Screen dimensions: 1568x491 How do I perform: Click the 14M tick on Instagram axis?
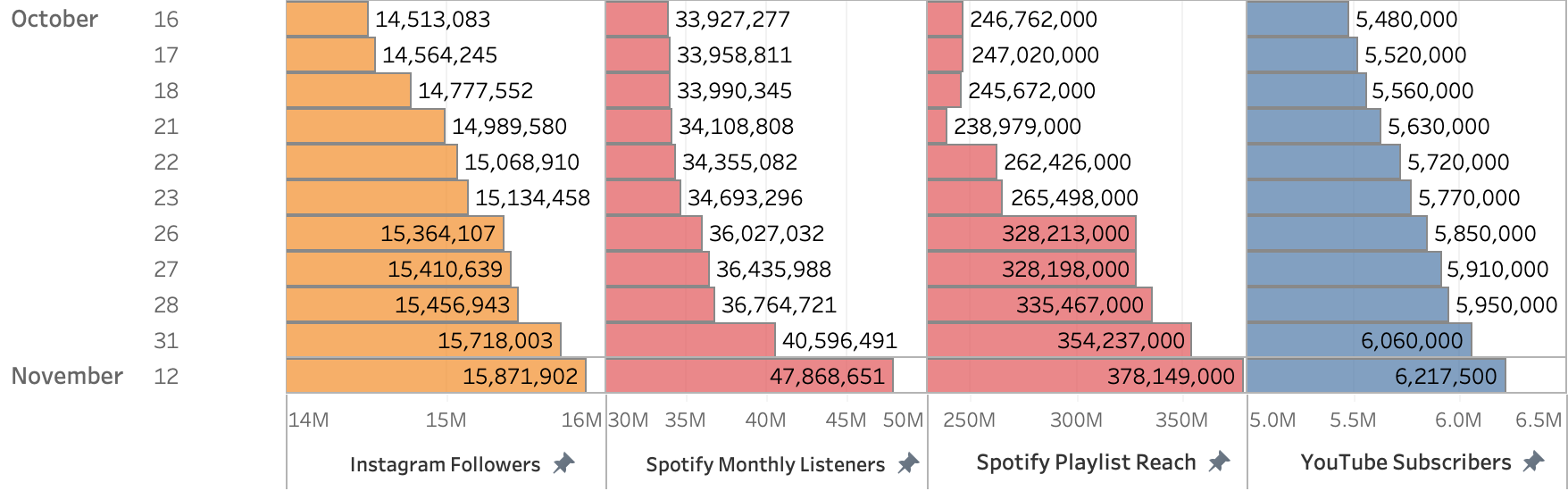[x=308, y=420]
